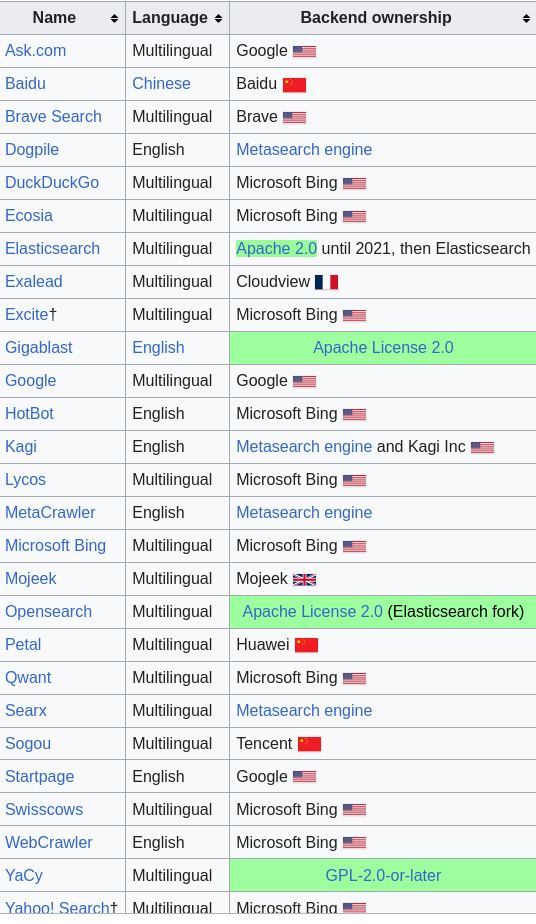Image resolution: width=536 pixels, height=924 pixels.
Task: Sort table by Name column arrows
Action: [x=114, y=19]
